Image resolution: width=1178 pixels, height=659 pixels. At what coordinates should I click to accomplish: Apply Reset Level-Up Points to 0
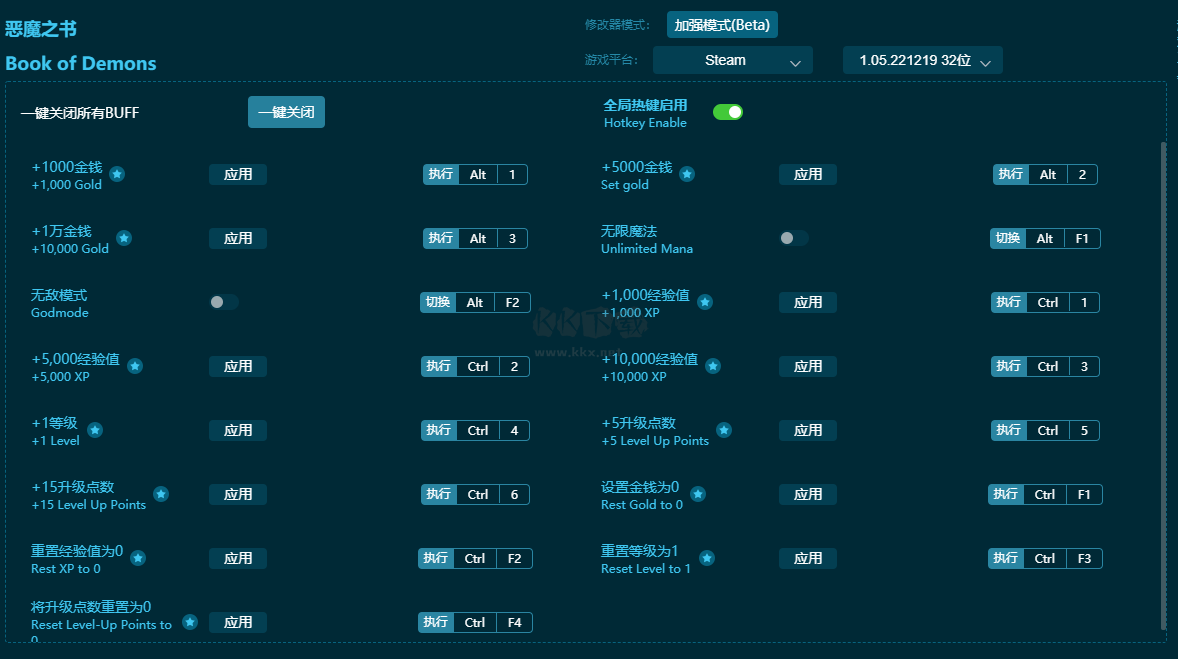[x=238, y=621]
